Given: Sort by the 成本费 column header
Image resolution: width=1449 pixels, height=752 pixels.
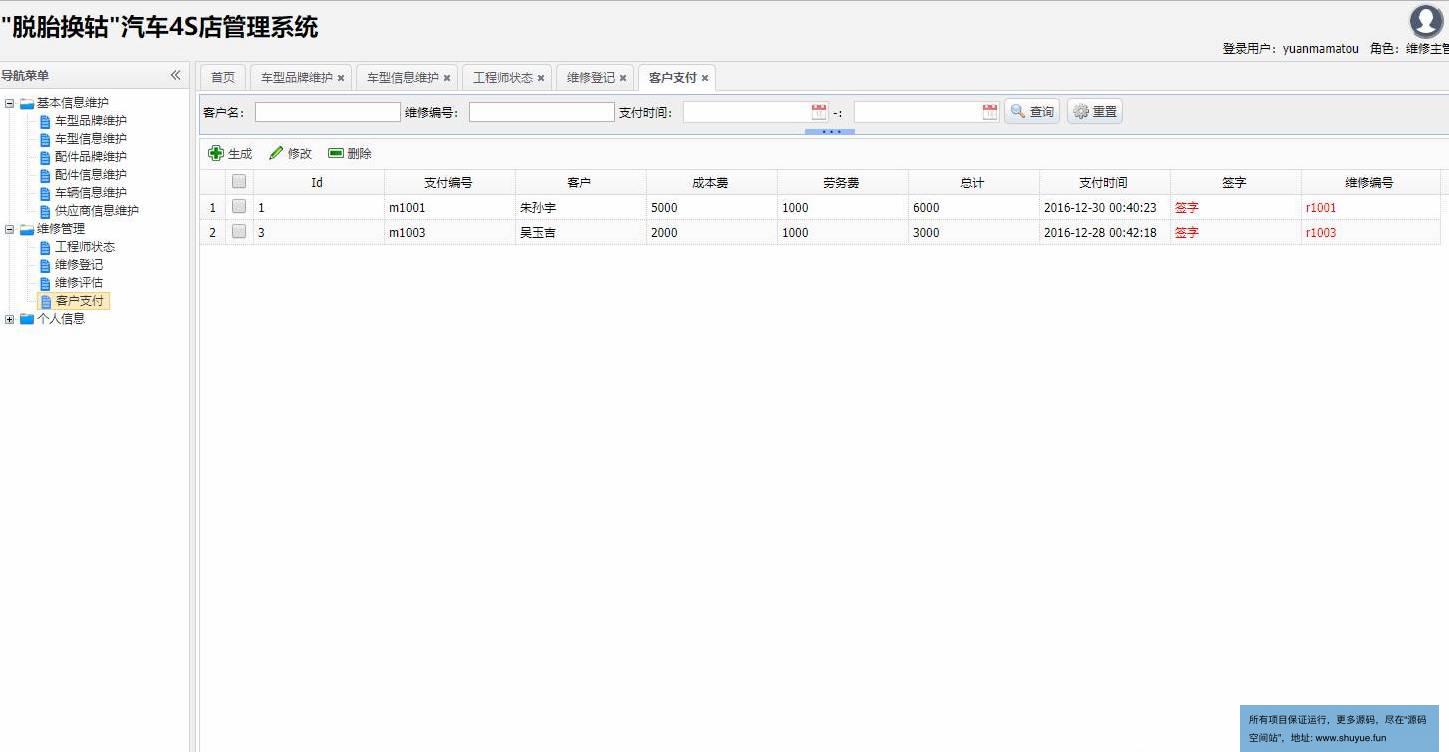Looking at the screenshot, I should [x=712, y=183].
